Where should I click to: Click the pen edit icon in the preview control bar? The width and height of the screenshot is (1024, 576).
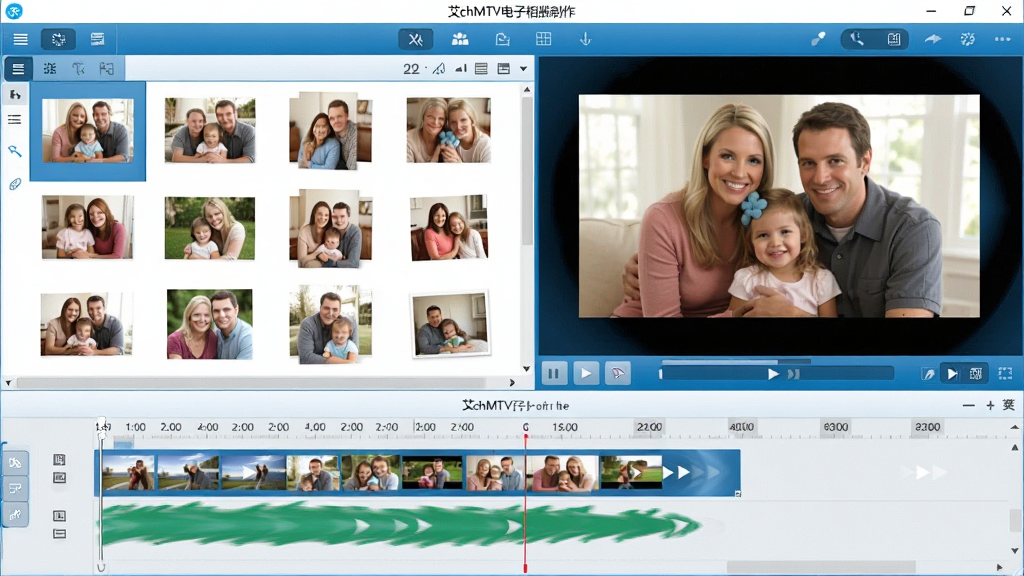tap(927, 374)
